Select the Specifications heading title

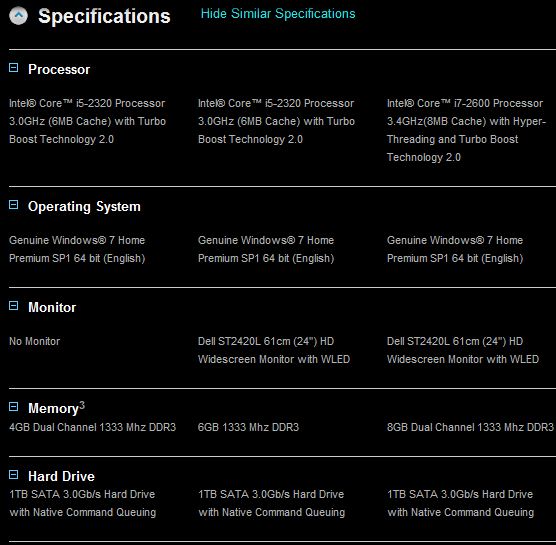click(x=104, y=16)
